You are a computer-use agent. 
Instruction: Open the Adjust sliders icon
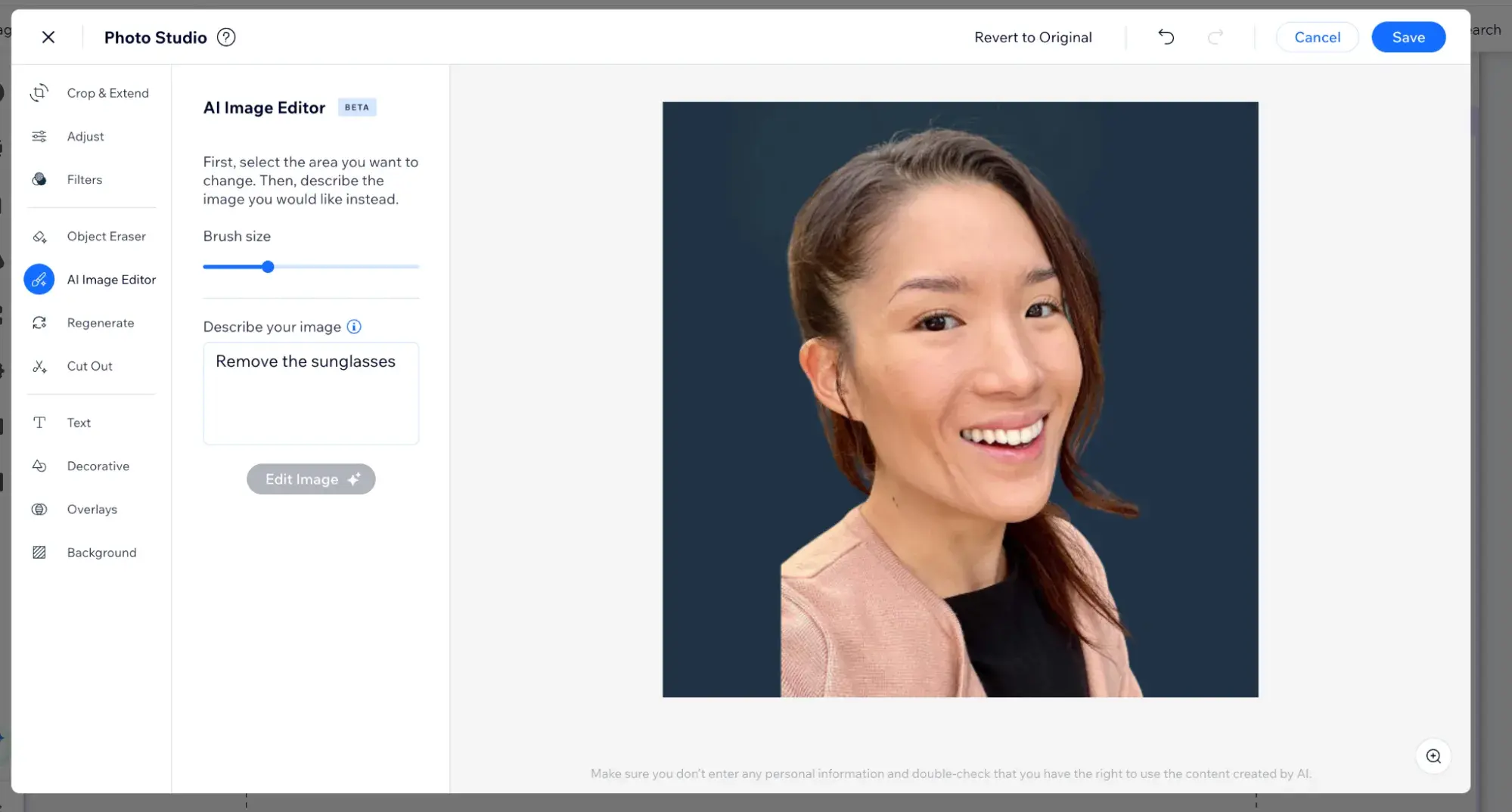pyautogui.click(x=39, y=136)
